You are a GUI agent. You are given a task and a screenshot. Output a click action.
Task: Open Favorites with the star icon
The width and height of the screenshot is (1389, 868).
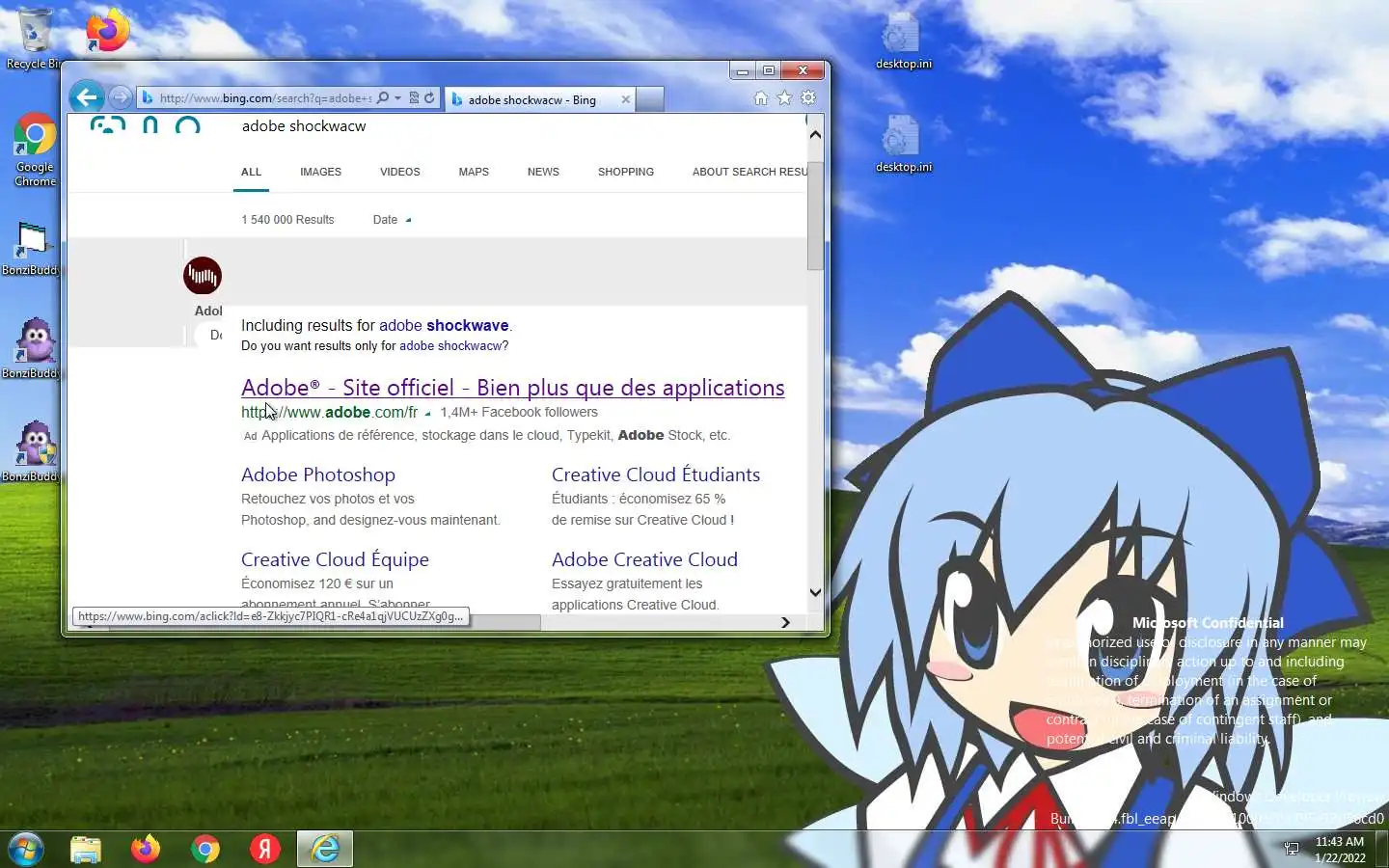[784, 97]
